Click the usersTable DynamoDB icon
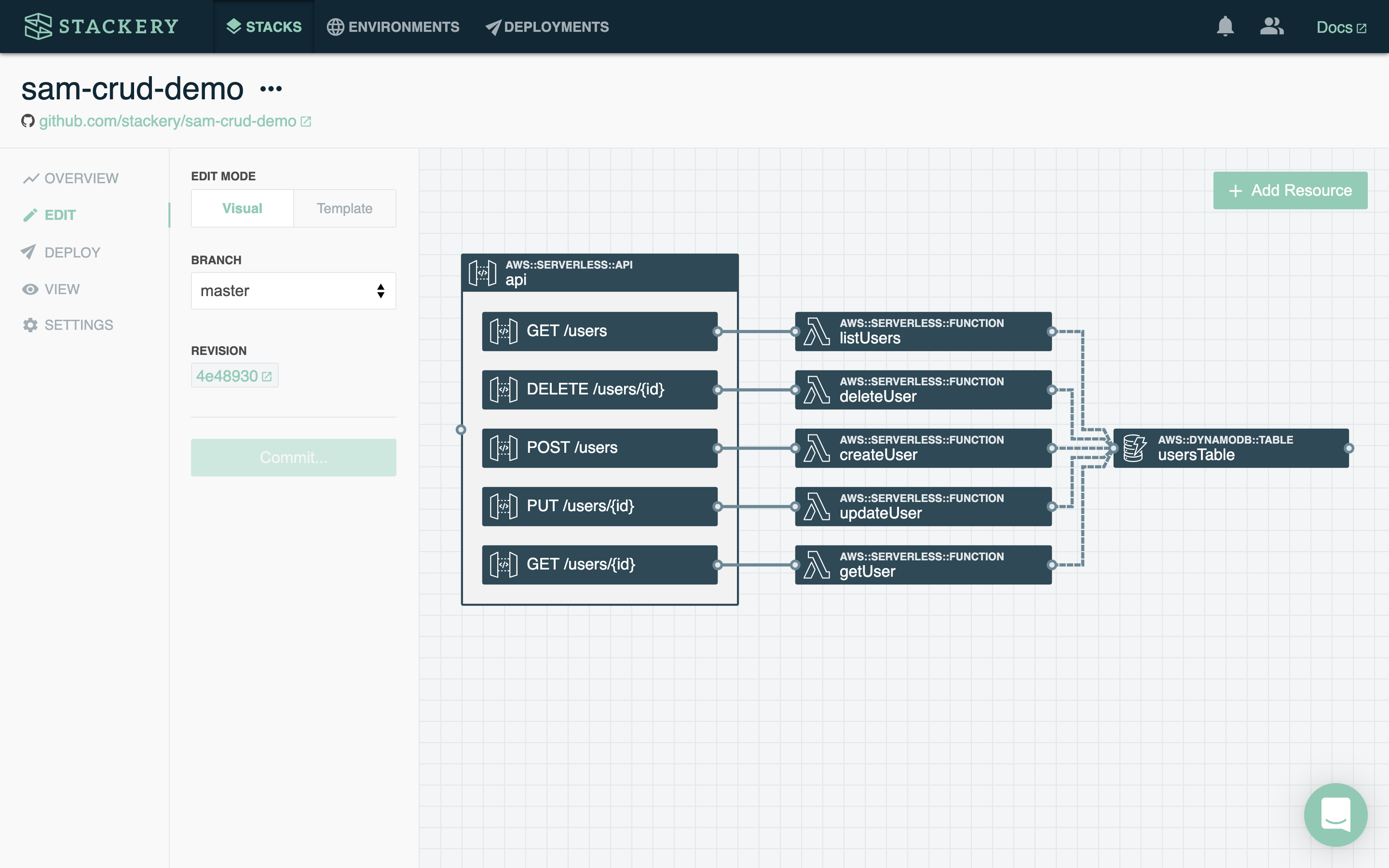1389x868 pixels. (1134, 448)
